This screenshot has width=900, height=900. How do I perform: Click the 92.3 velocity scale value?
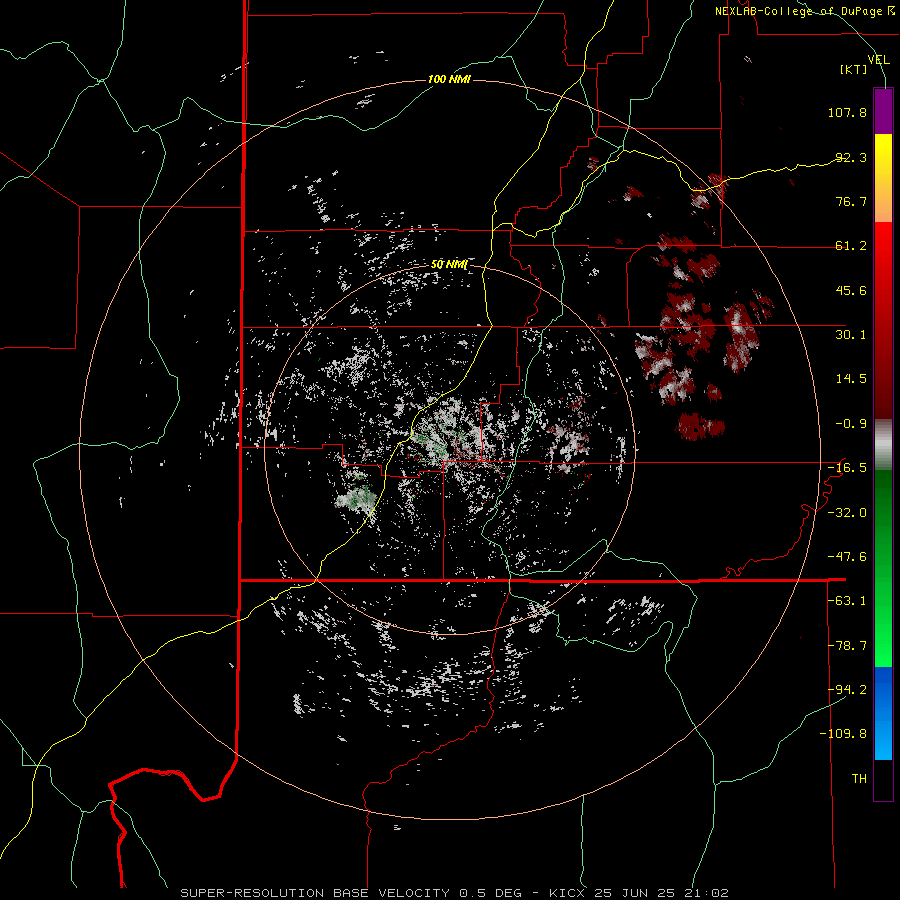851,157
